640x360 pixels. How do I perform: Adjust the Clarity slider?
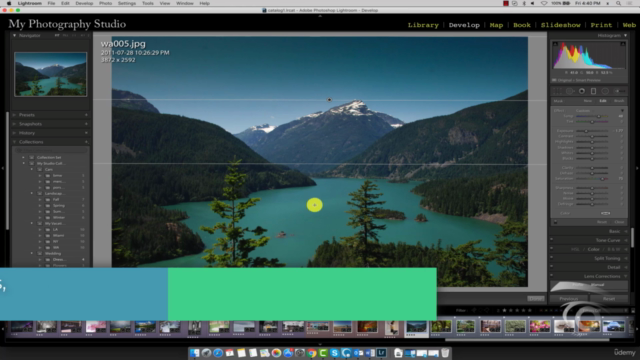point(592,167)
